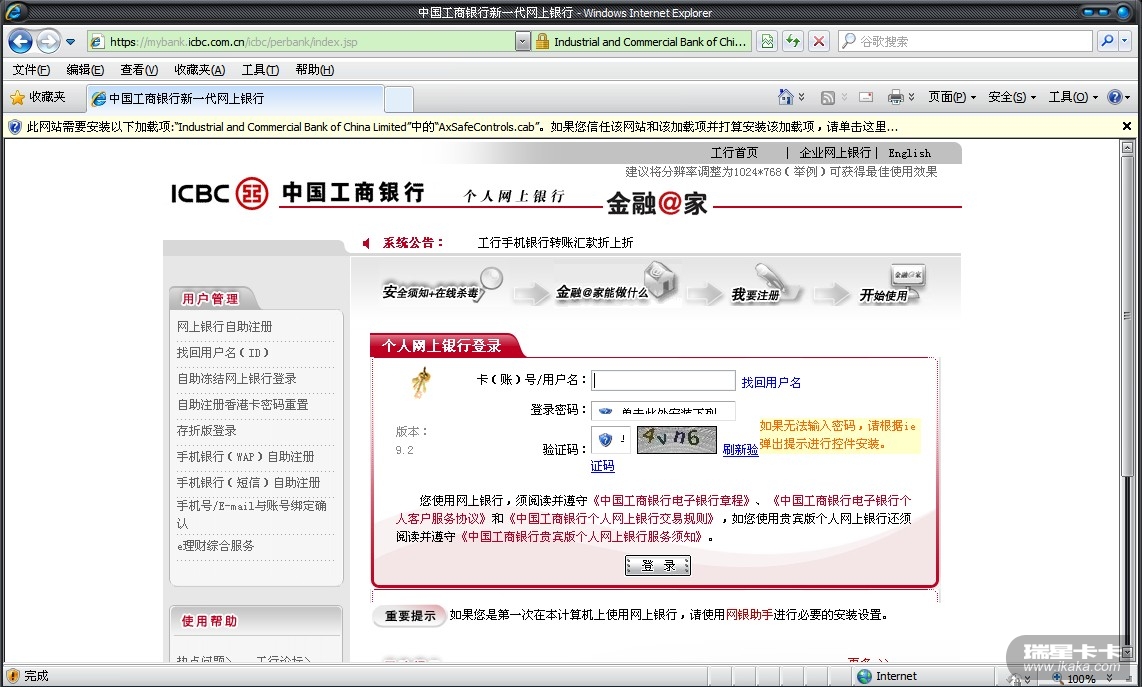This screenshot has height=687, width=1142.
Task: Click the Stop loading red X icon
Action: tap(819, 42)
